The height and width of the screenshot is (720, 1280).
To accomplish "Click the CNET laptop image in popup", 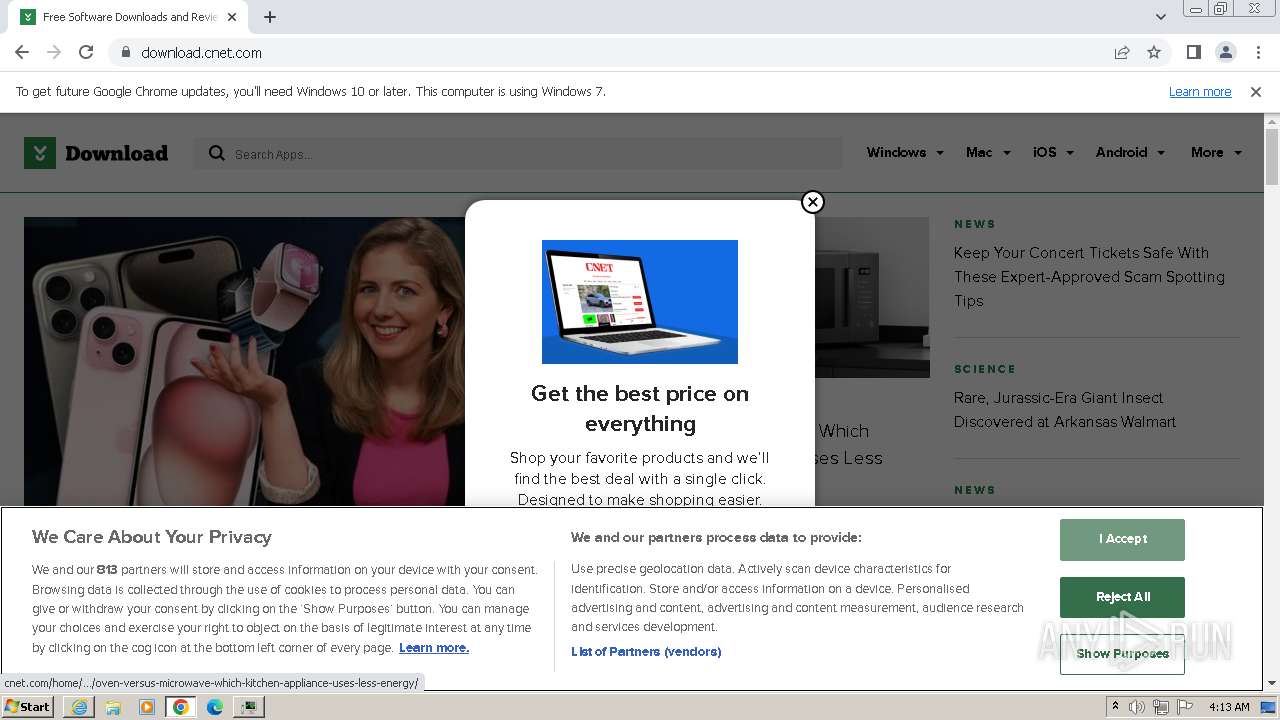I will (x=640, y=302).
